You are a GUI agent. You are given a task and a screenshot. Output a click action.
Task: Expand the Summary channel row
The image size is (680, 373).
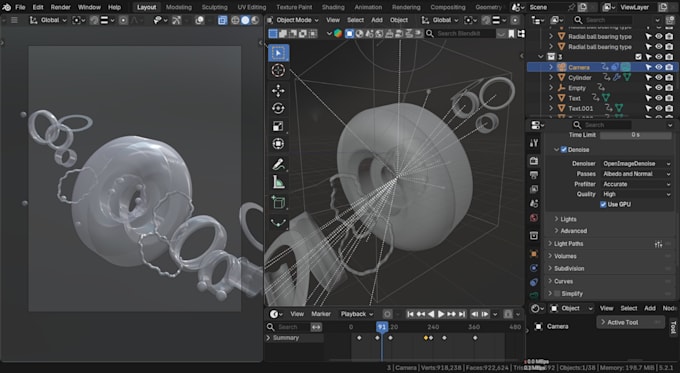pyautogui.click(x=268, y=338)
